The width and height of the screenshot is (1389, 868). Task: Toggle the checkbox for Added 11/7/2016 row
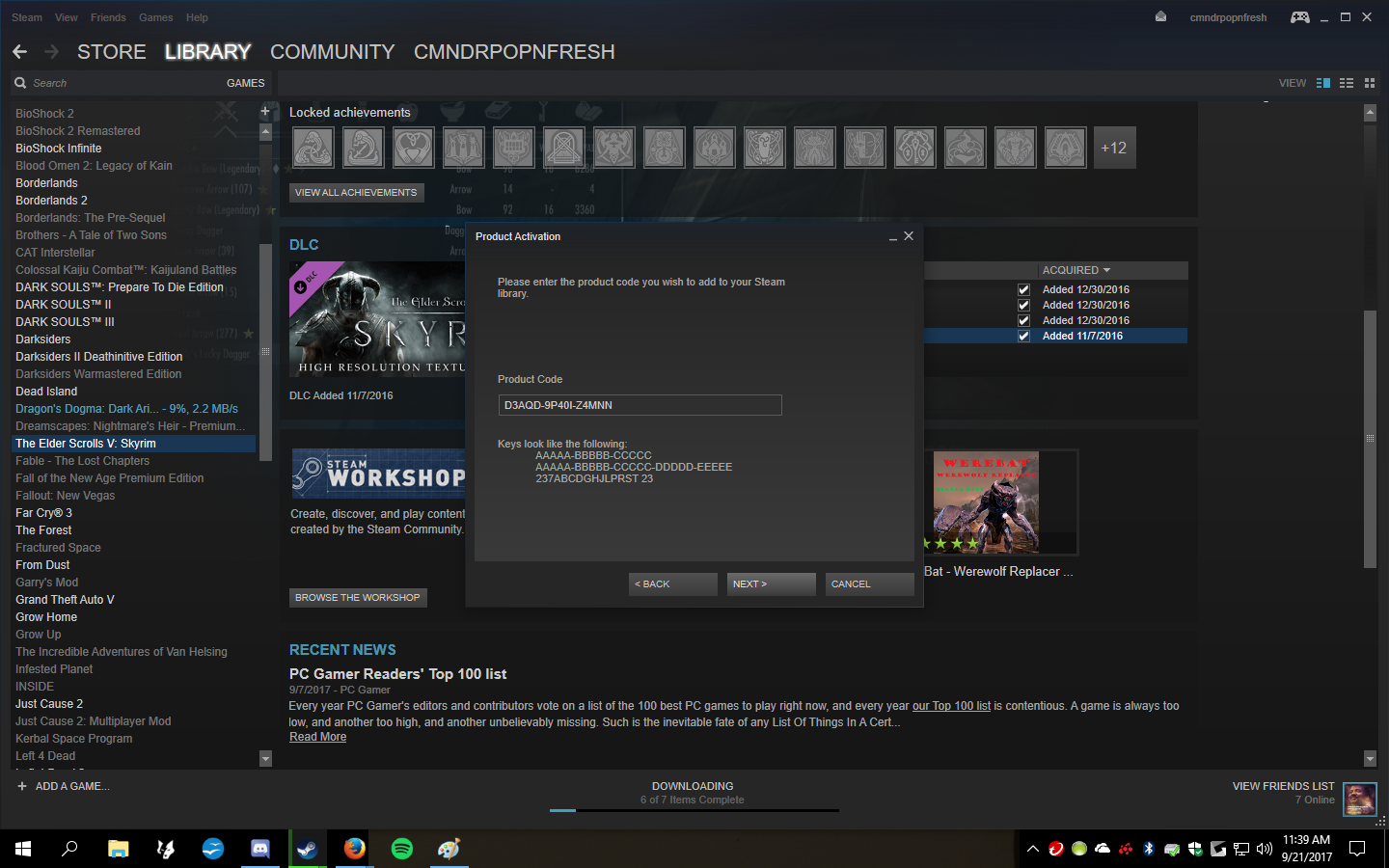point(1023,336)
